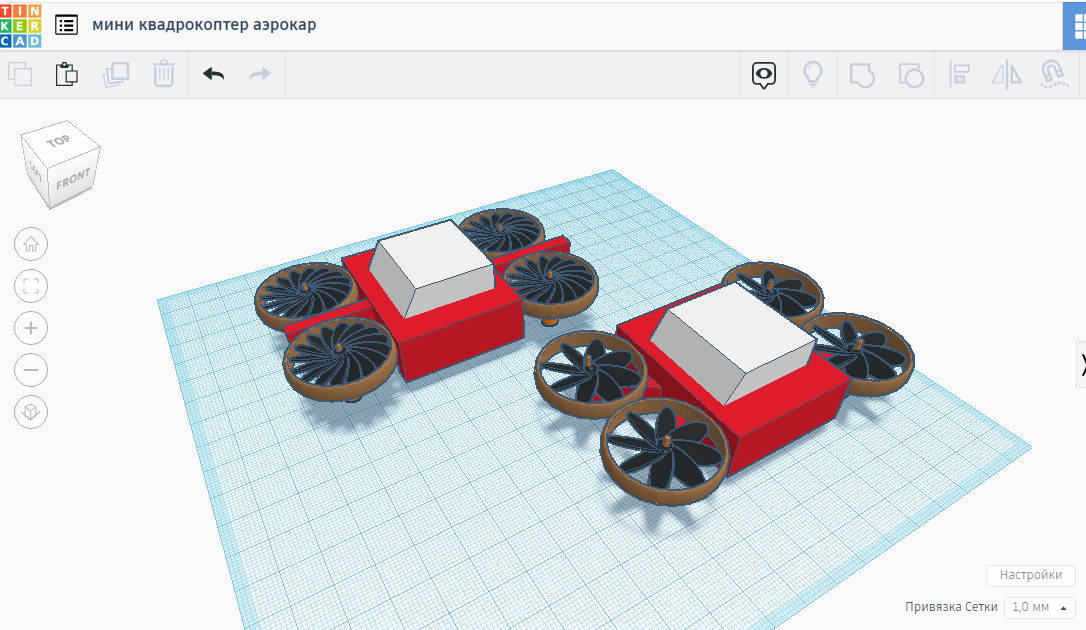Image resolution: width=1086 pixels, height=630 pixels.
Task: Click Fit all in view button
Action: tap(31, 286)
